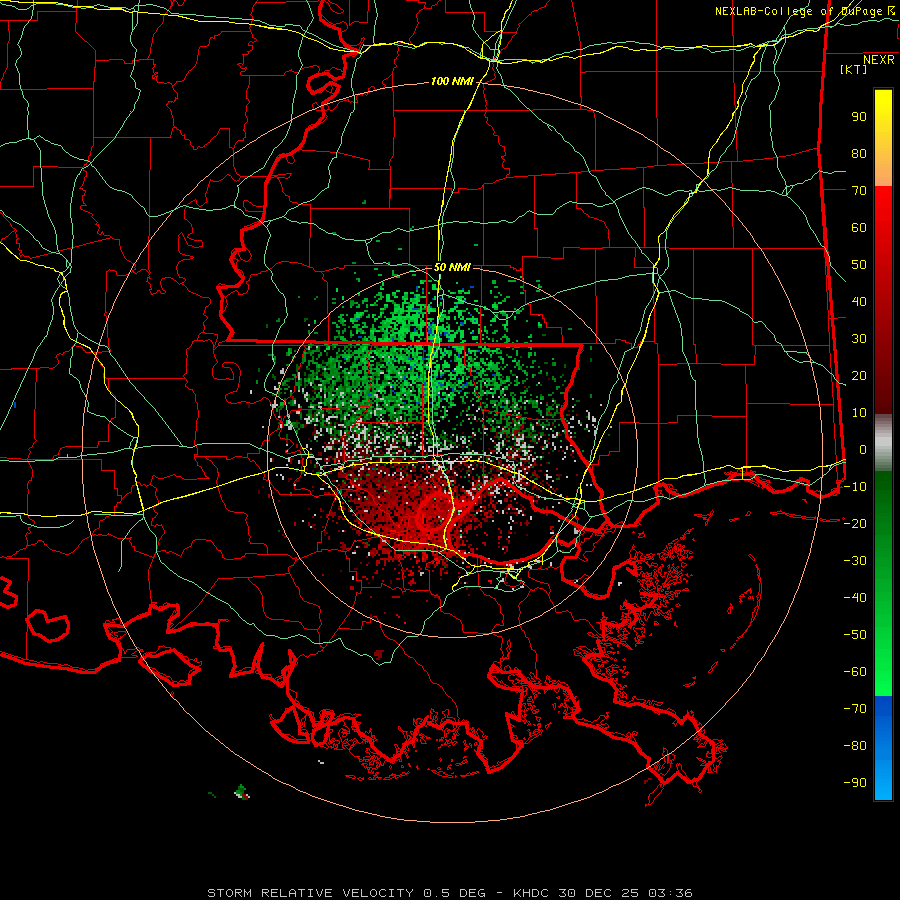The height and width of the screenshot is (900, 900).
Task: Click the -60 value on the velocity scale
Action: pyautogui.click(x=855, y=672)
